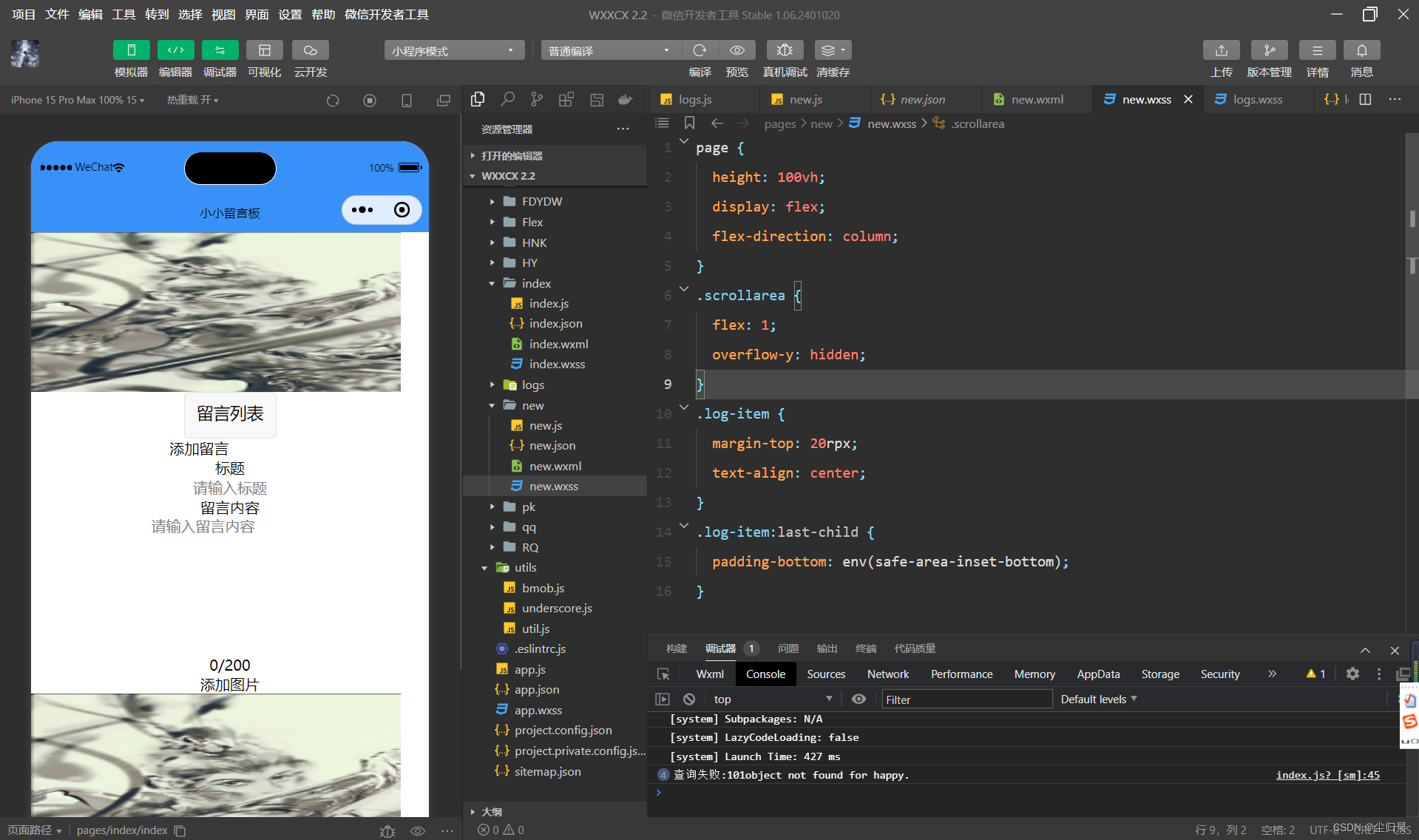This screenshot has width=1419, height=840.
Task: Open the simulator capsule menu dots
Action: [x=362, y=210]
